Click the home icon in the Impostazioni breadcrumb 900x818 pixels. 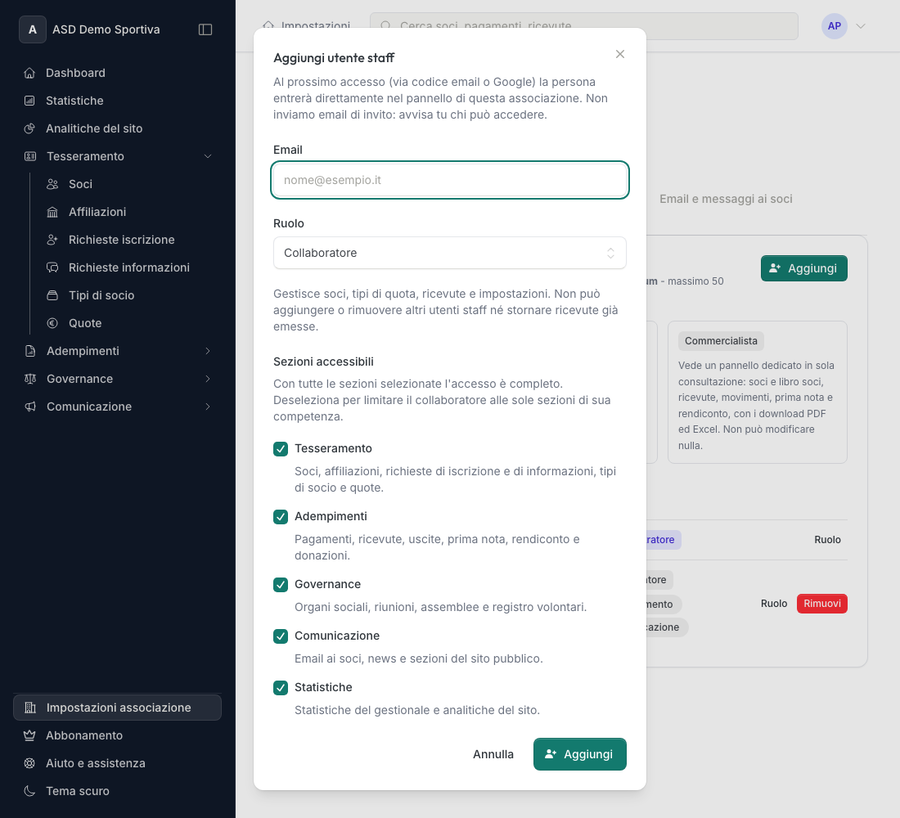[x=268, y=26]
